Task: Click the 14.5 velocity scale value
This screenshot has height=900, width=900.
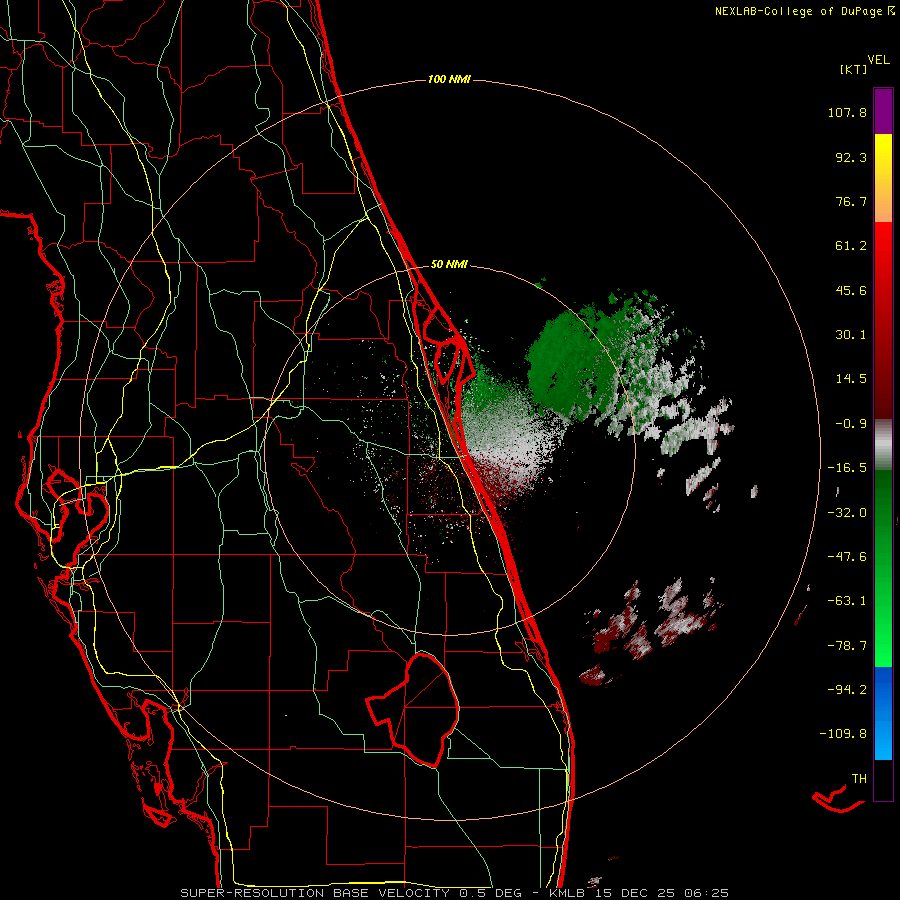Action: click(851, 379)
